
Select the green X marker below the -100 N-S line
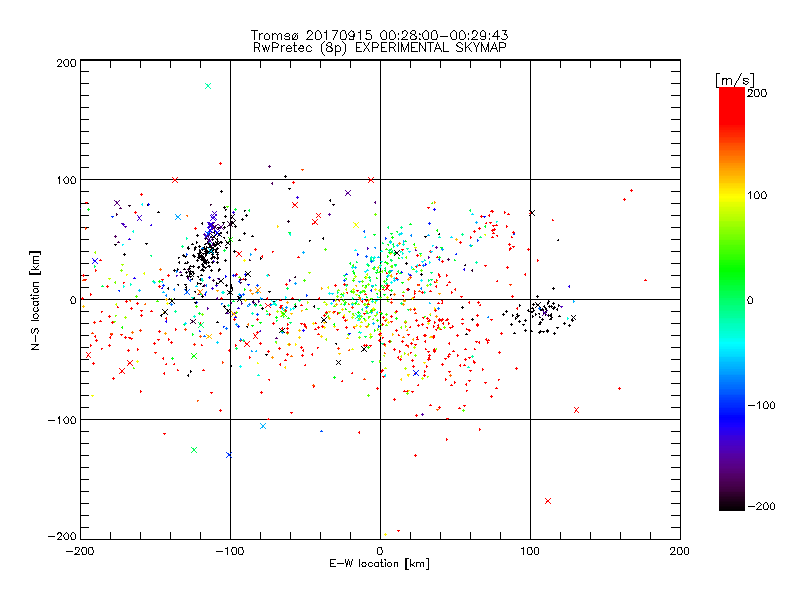pyautogui.click(x=194, y=450)
